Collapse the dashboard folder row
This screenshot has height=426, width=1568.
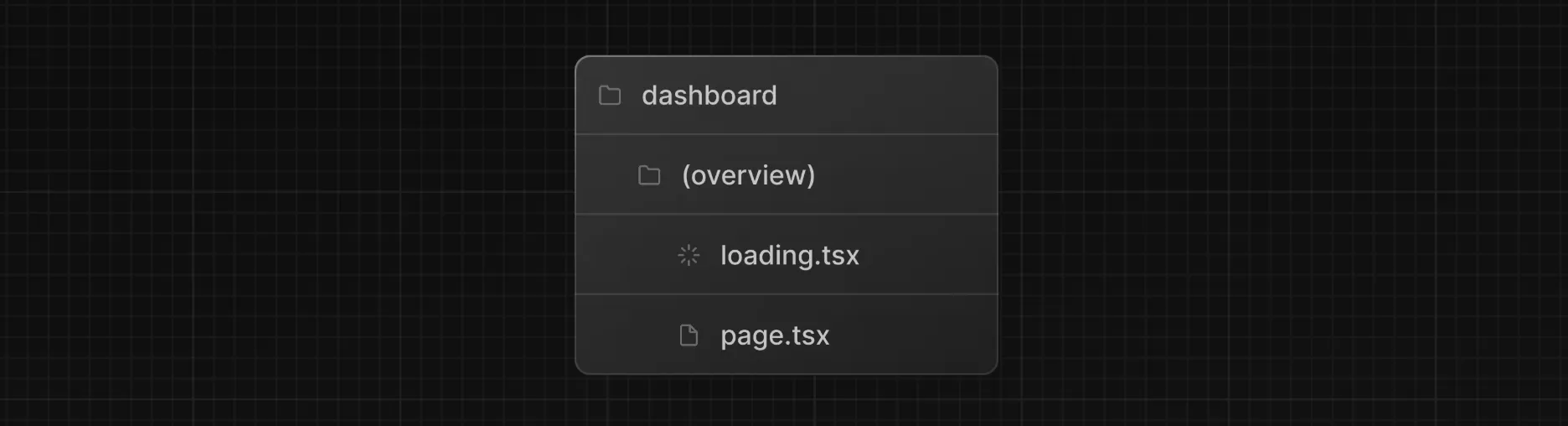point(787,95)
